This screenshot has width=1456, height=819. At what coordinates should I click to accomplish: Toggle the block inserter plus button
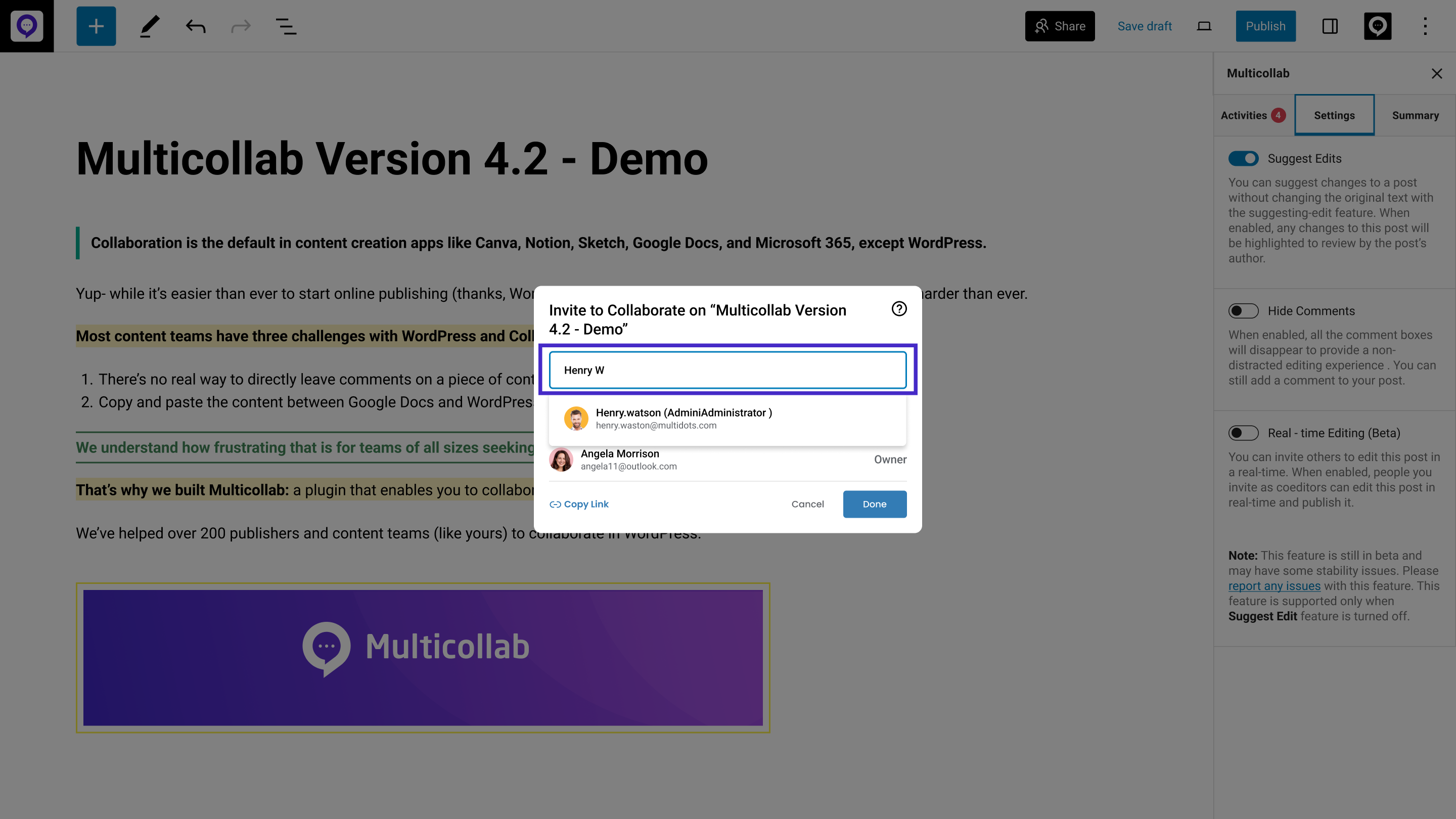(96, 26)
